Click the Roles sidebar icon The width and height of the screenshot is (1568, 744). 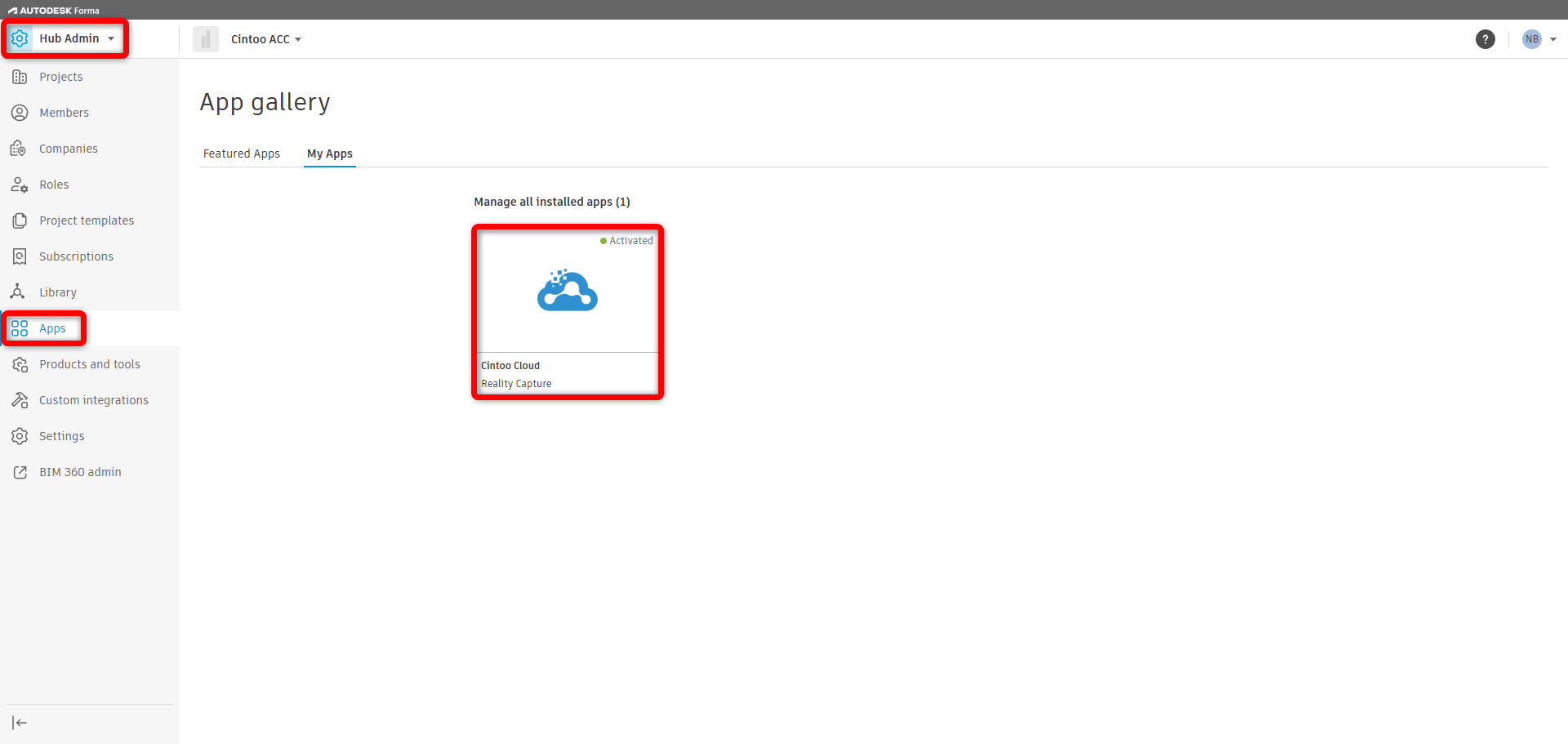[20, 185]
